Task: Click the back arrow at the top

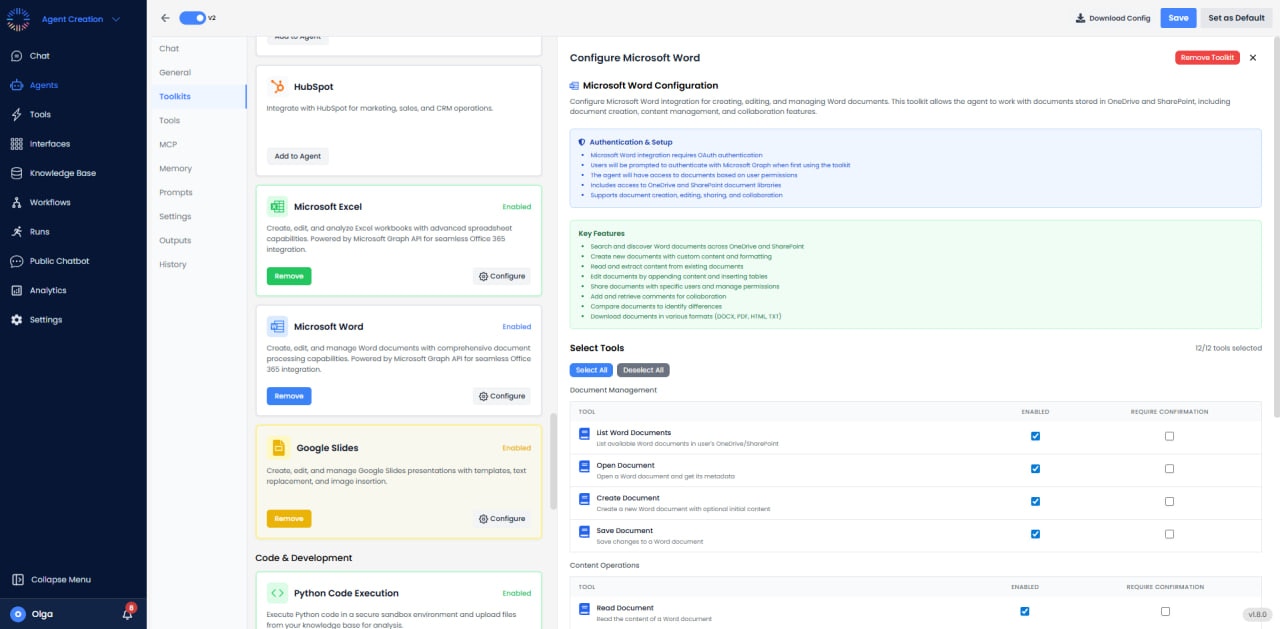Action: coord(165,18)
